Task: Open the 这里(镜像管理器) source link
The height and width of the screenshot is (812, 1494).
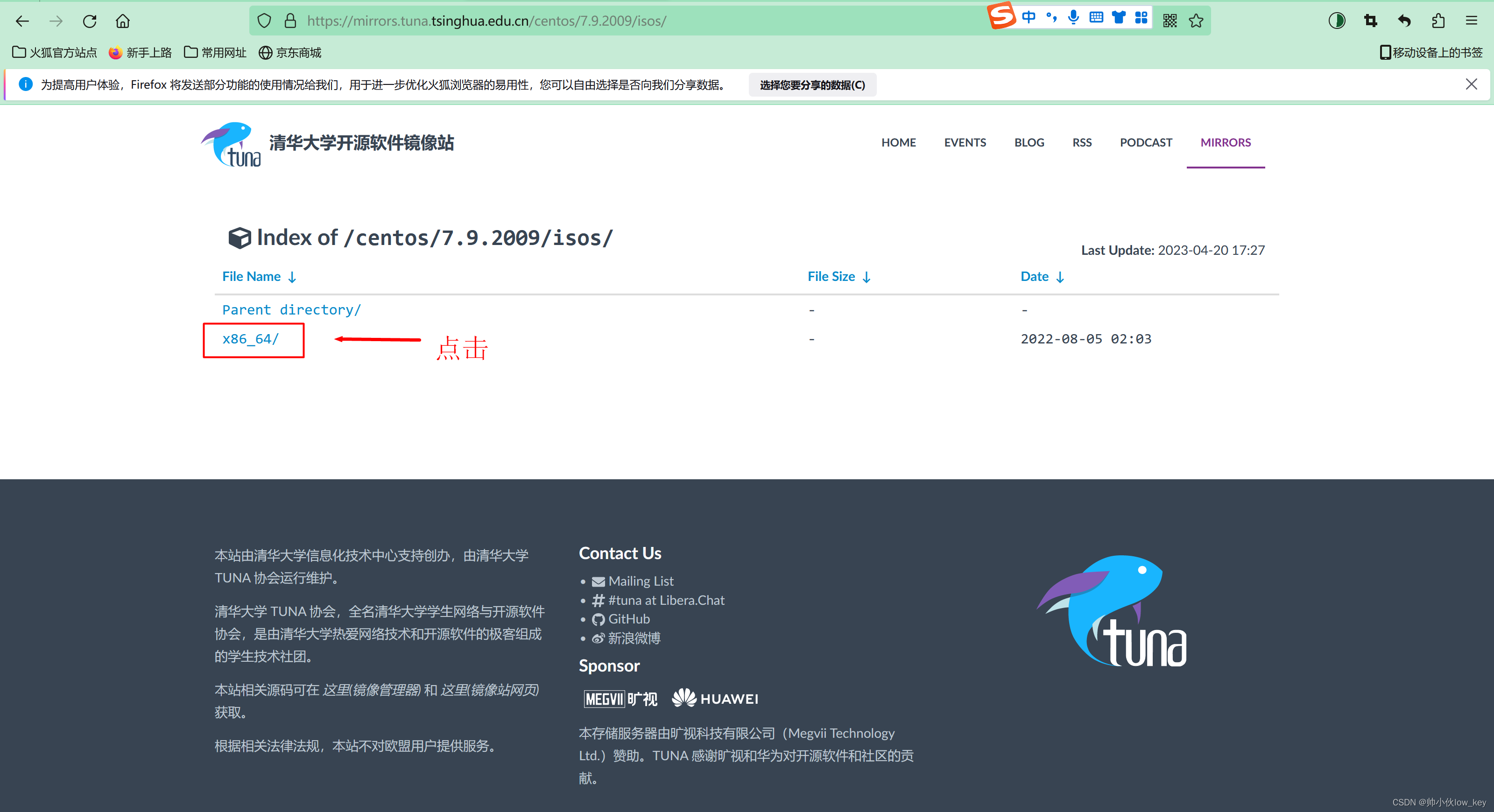Action: point(371,690)
